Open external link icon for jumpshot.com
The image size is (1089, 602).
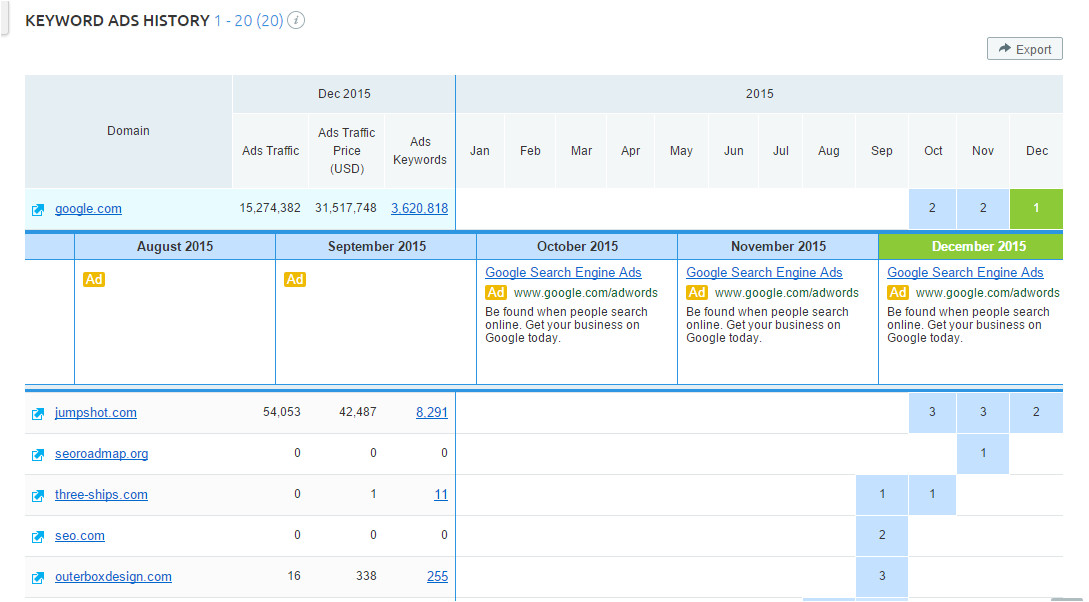click(x=38, y=414)
